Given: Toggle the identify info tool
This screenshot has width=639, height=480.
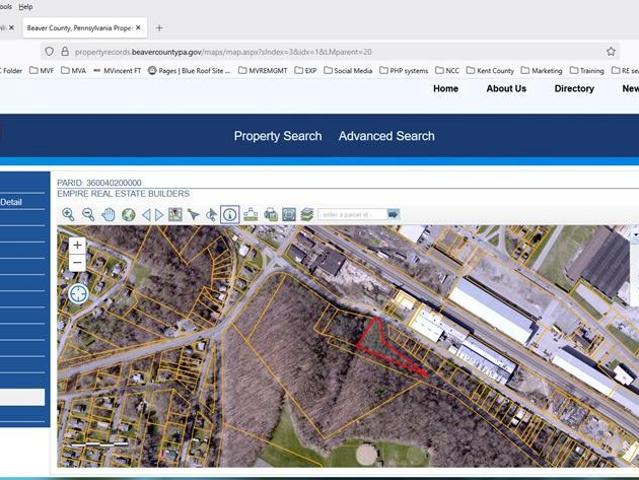Looking at the screenshot, I should [x=230, y=214].
